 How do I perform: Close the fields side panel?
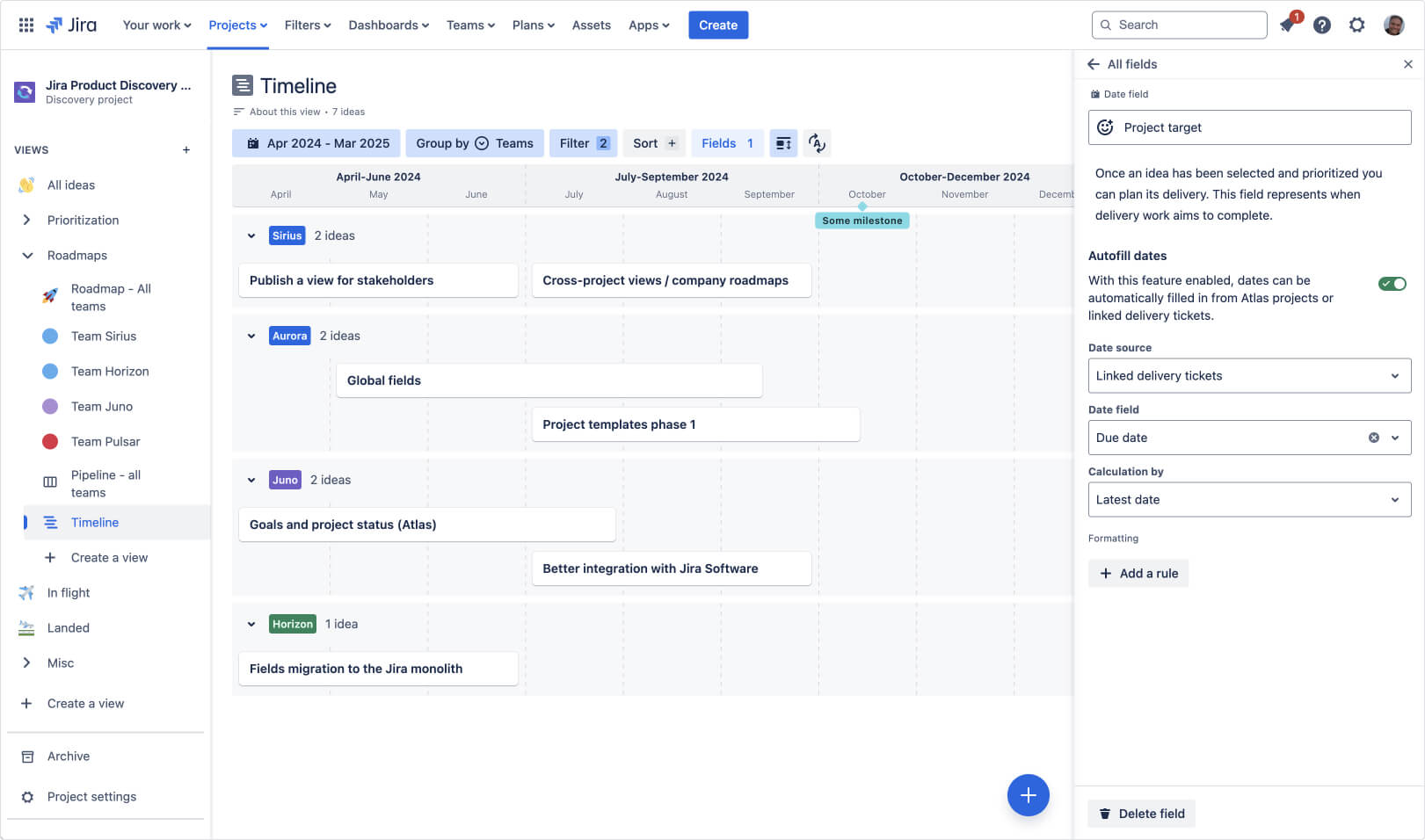[x=1407, y=64]
